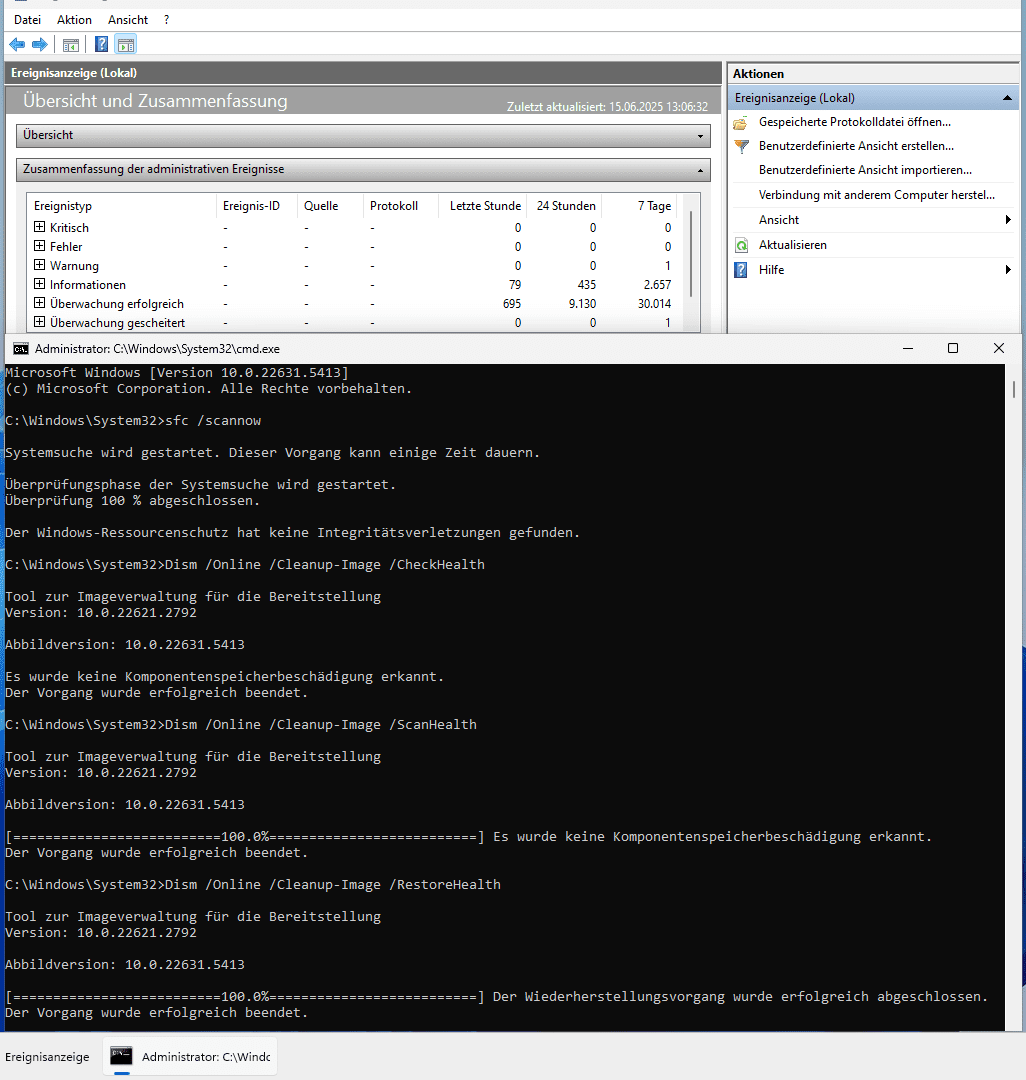Expand the Informationen event type row
The width and height of the screenshot is (1026, 1080).
(39, 284)
